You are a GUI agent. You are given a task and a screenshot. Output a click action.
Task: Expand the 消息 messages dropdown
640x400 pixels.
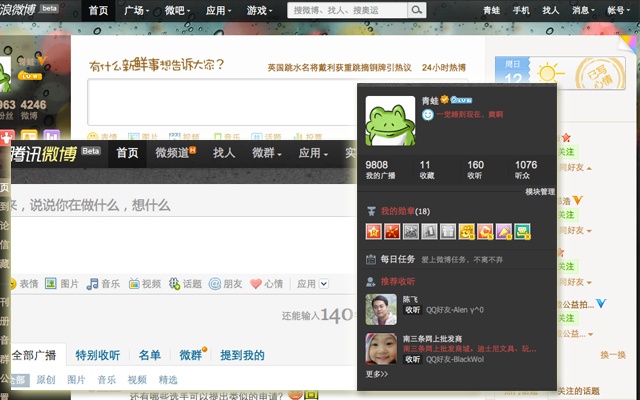click(583, 10)
